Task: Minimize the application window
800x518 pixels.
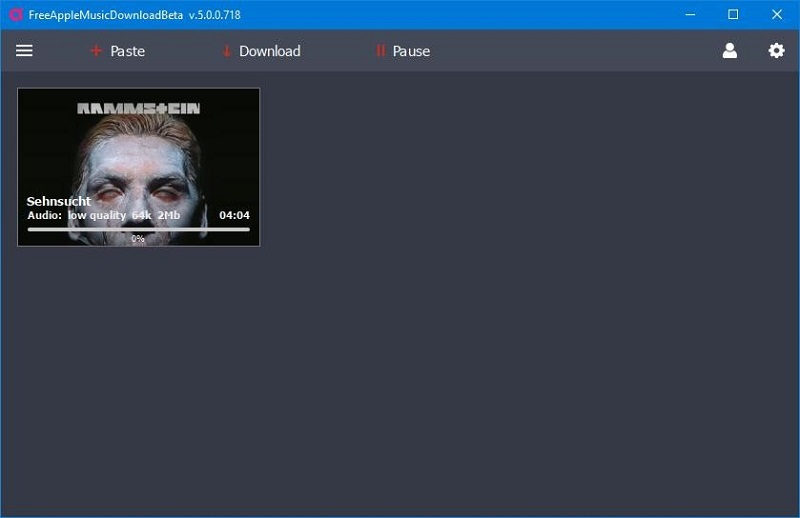Action: (690, 14)
